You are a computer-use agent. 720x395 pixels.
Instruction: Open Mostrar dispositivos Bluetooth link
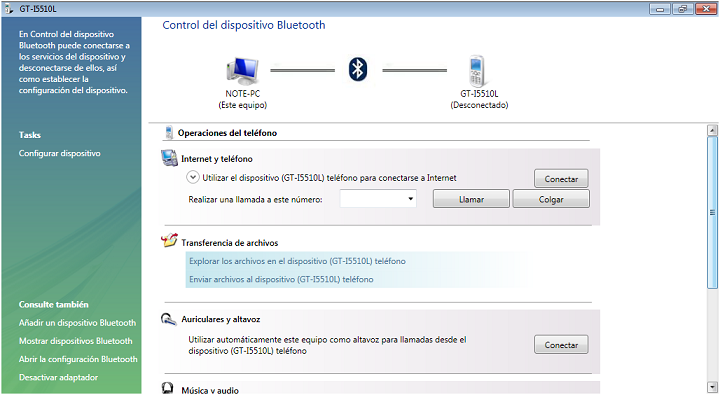pos(75,341)
